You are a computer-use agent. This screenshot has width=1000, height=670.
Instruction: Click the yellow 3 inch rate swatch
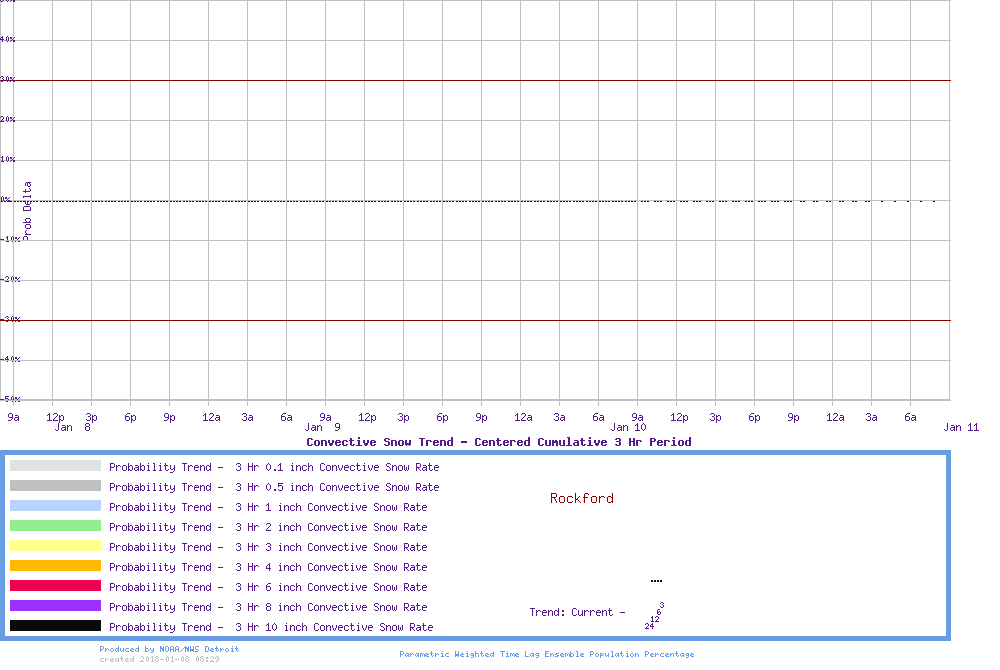click(55, 546)
